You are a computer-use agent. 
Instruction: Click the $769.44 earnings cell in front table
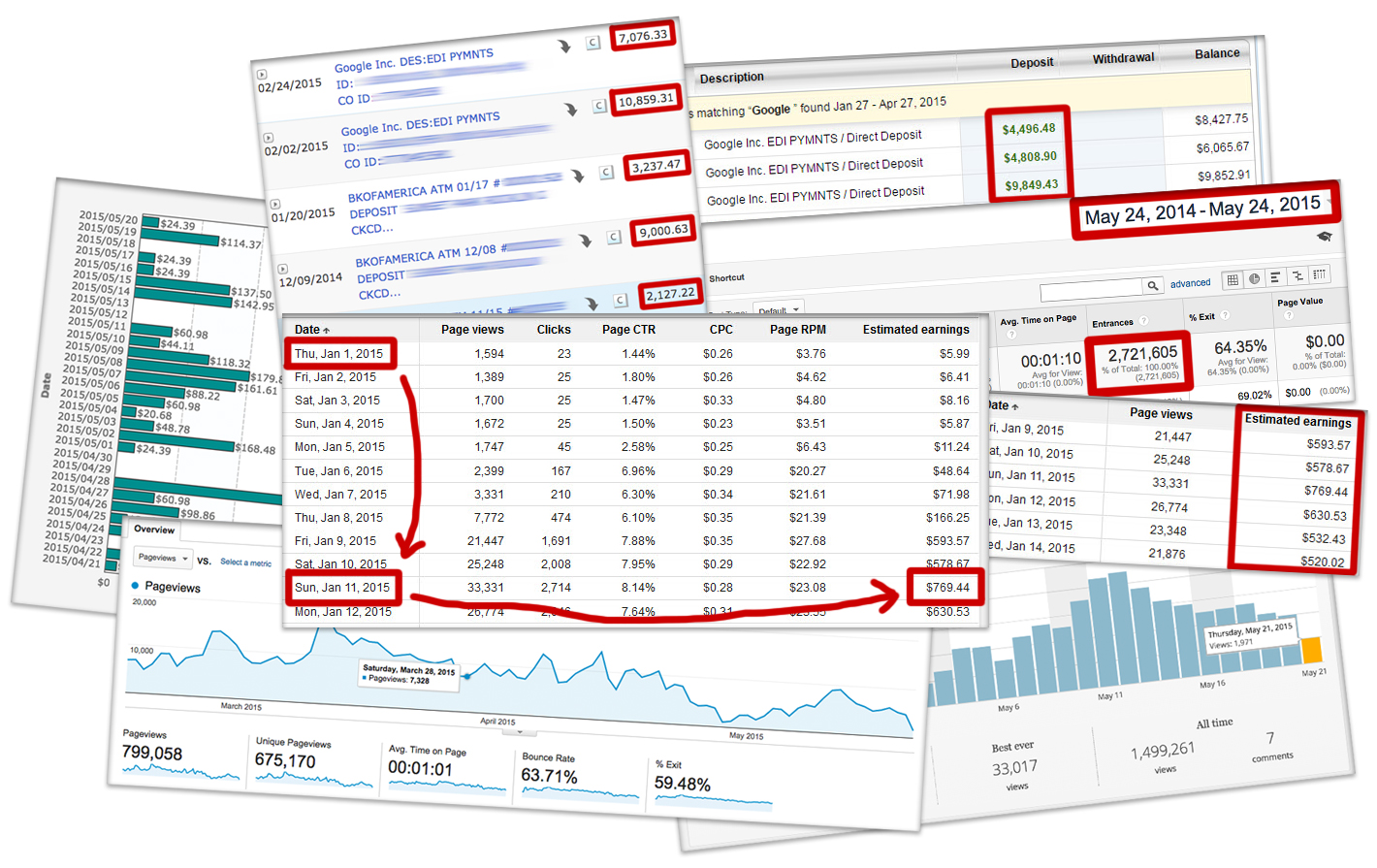[x=947, y=588]
